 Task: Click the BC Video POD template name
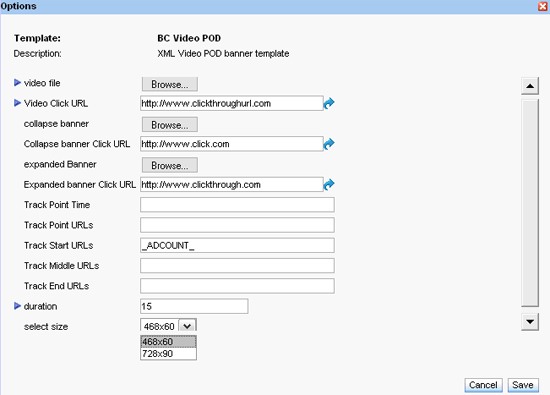pyautogui.click(x=189, y=38)
